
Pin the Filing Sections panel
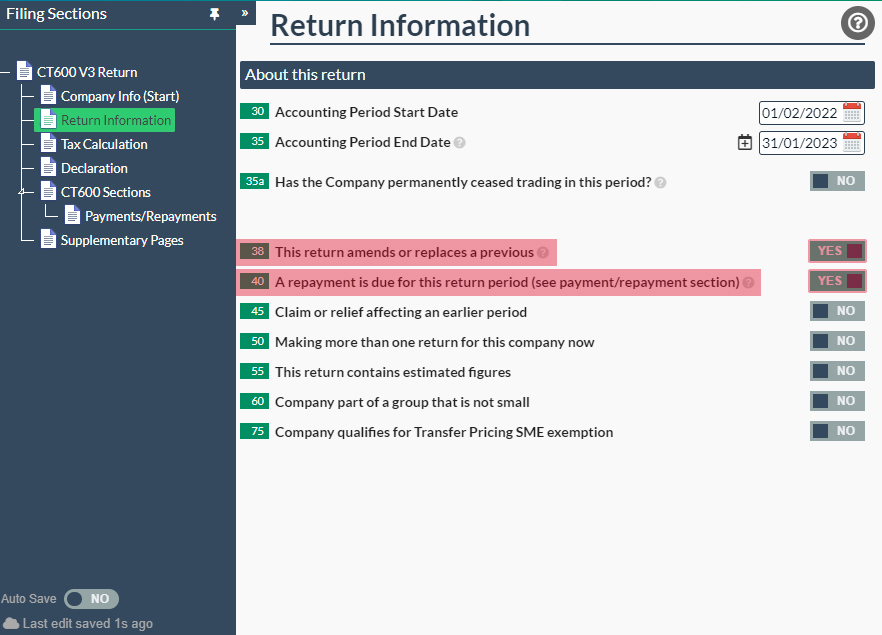(214, 14)
